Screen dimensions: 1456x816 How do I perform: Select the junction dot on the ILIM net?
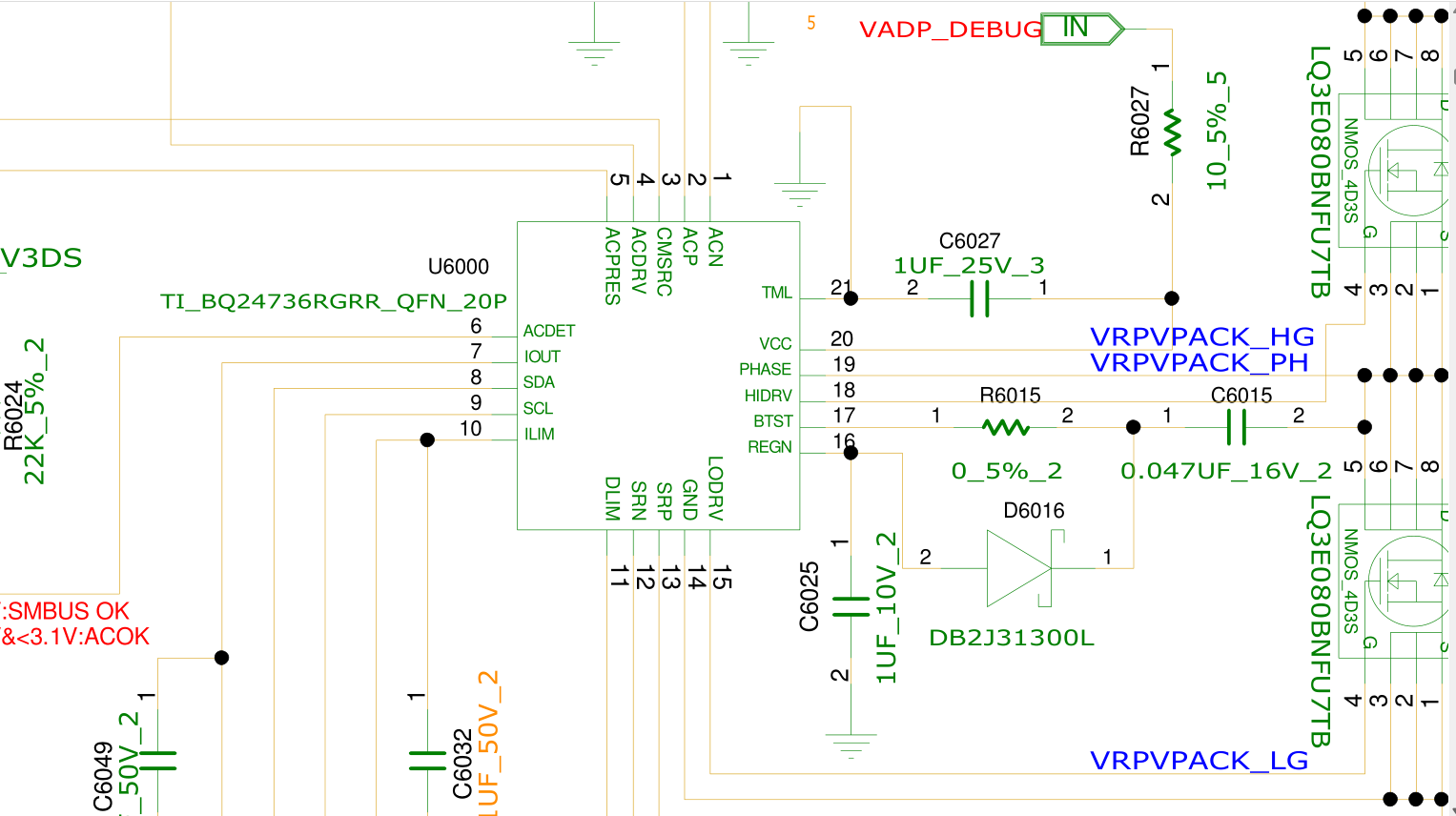click(x=427, y=439)
